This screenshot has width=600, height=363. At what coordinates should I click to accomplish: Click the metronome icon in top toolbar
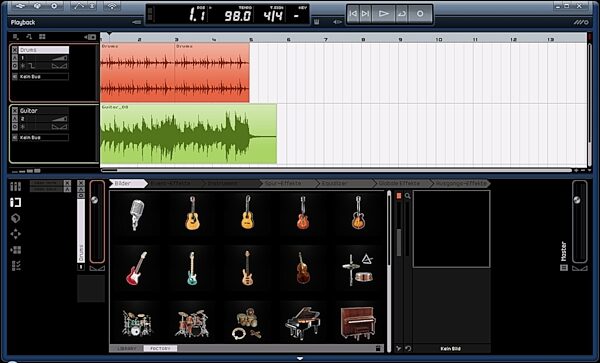tap(93, 6)
